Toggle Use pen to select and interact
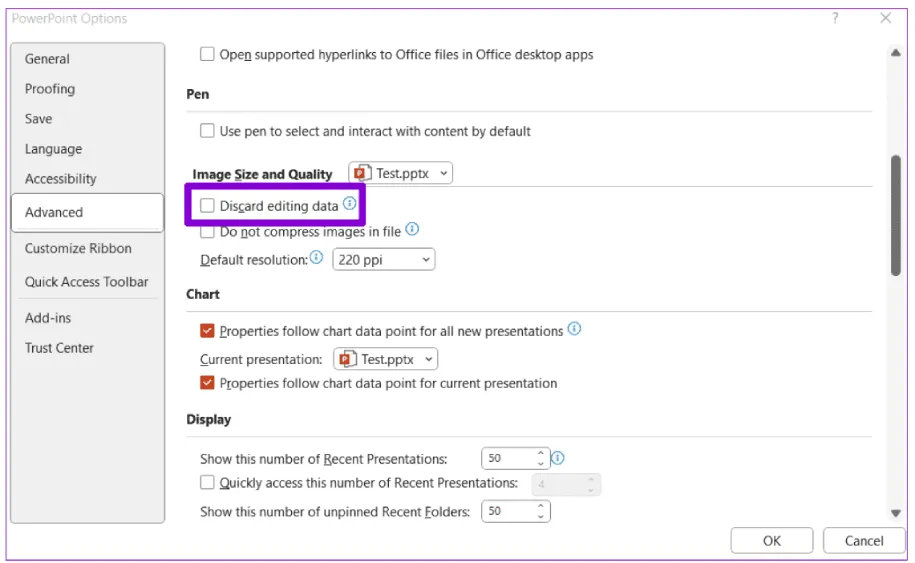The image size is (915, 563). 208,130
